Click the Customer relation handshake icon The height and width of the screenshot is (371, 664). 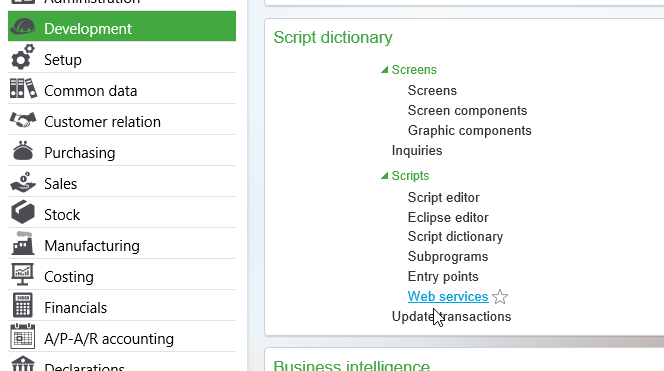pos(23,120)
